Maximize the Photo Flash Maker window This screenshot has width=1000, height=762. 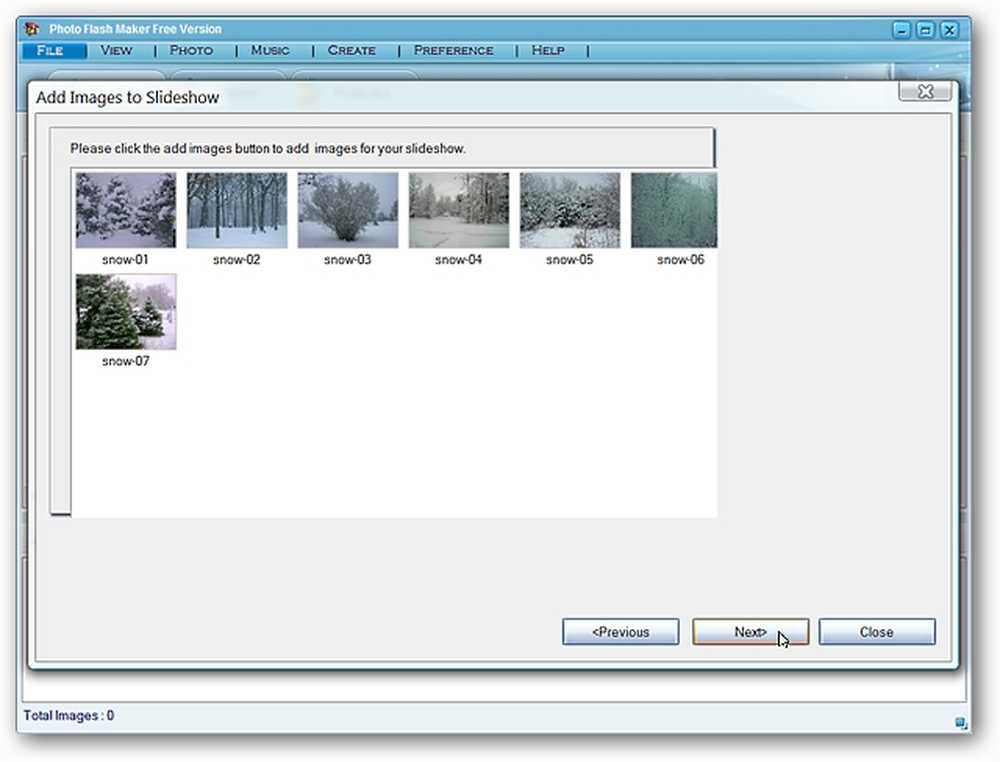pyautogui.click(x=925, y=30)
